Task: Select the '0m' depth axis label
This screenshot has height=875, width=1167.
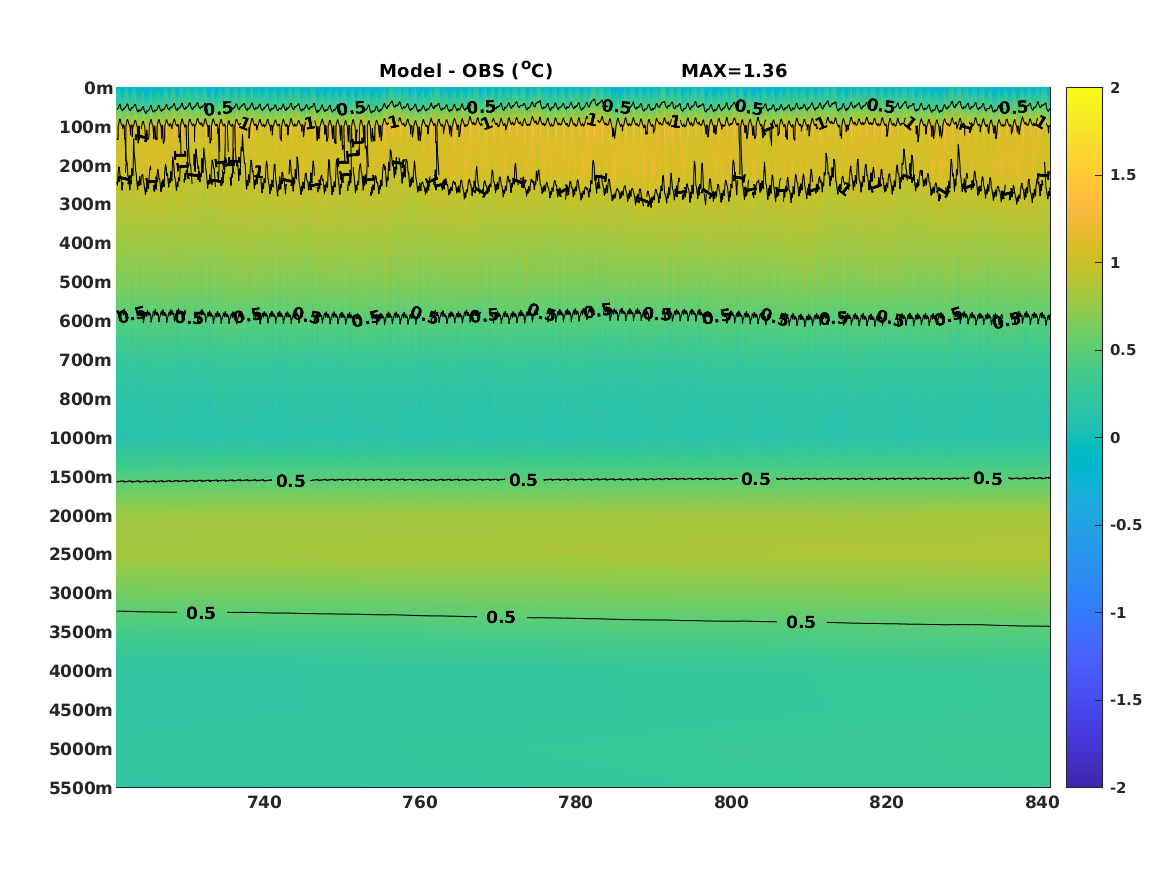Action: pyautogui.click(x=98, y=89)
